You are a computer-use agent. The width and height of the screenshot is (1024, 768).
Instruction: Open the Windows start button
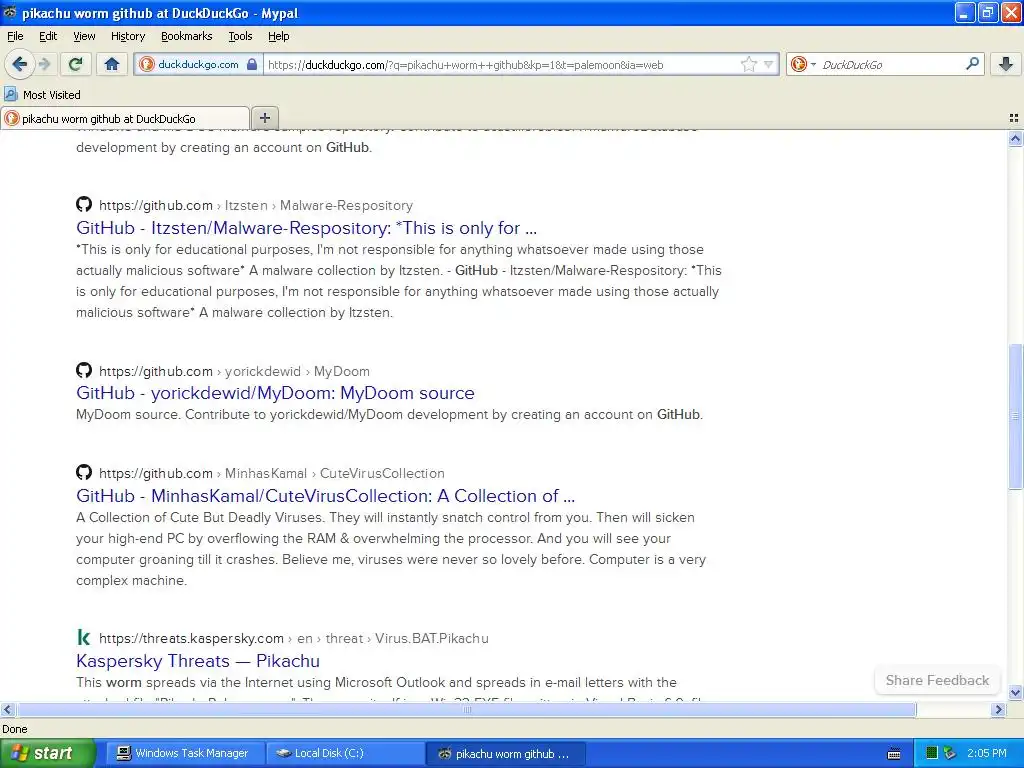47,753
